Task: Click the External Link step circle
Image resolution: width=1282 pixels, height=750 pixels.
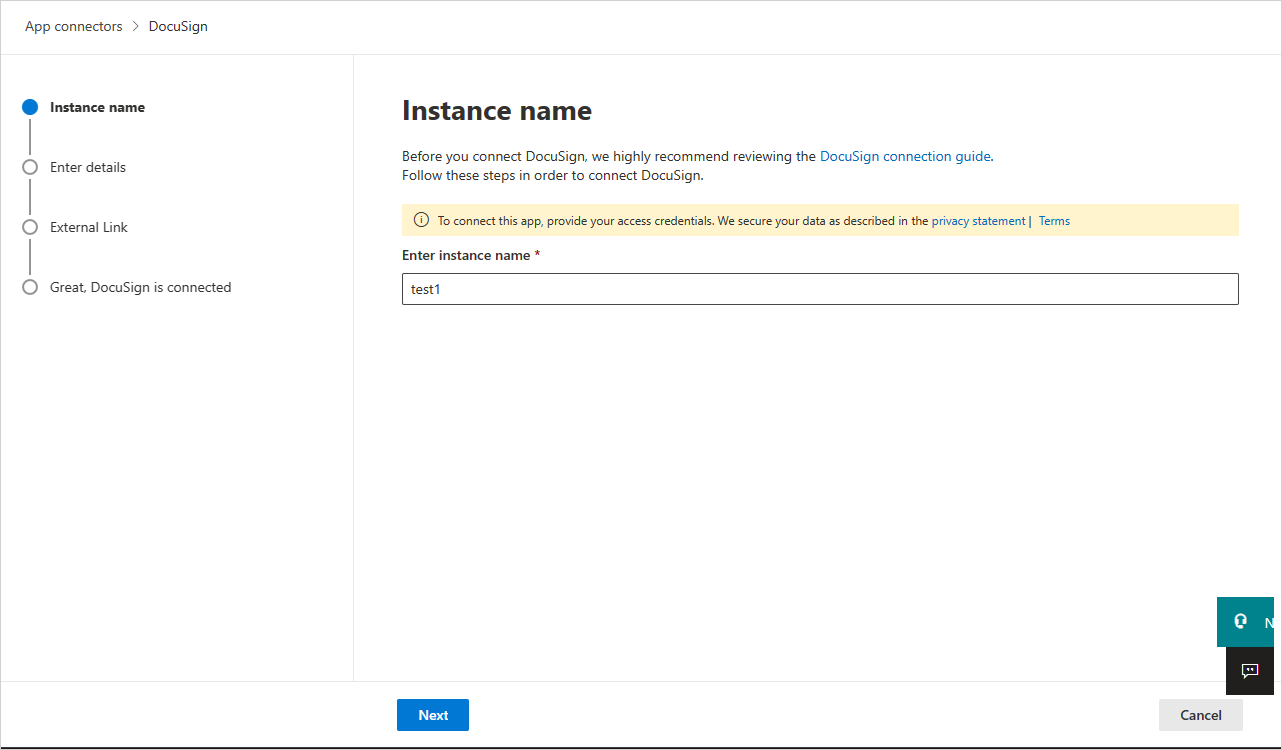Action: coord(30,227)
